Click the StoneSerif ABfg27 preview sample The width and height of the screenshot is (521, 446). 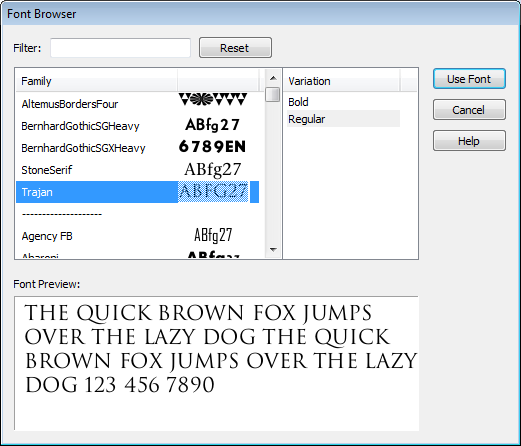pos(213,170)
